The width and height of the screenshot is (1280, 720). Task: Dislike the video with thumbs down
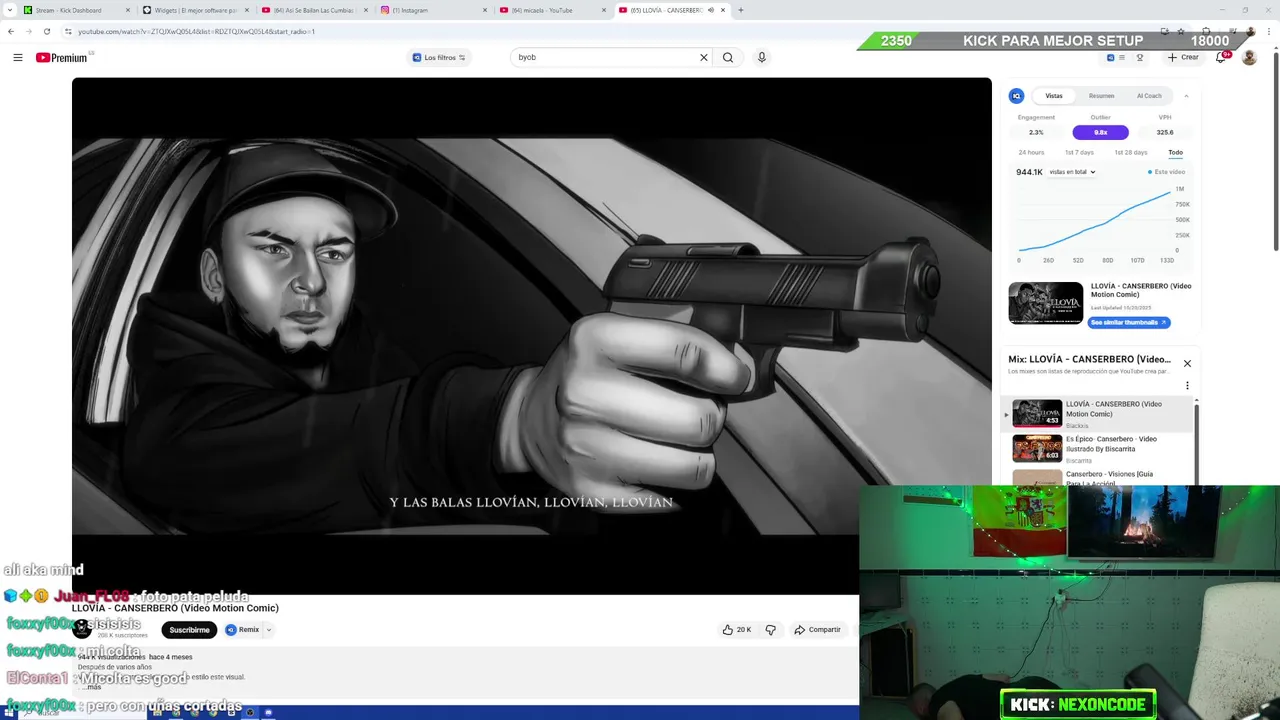pyautogui.click(x=770, y=630)
